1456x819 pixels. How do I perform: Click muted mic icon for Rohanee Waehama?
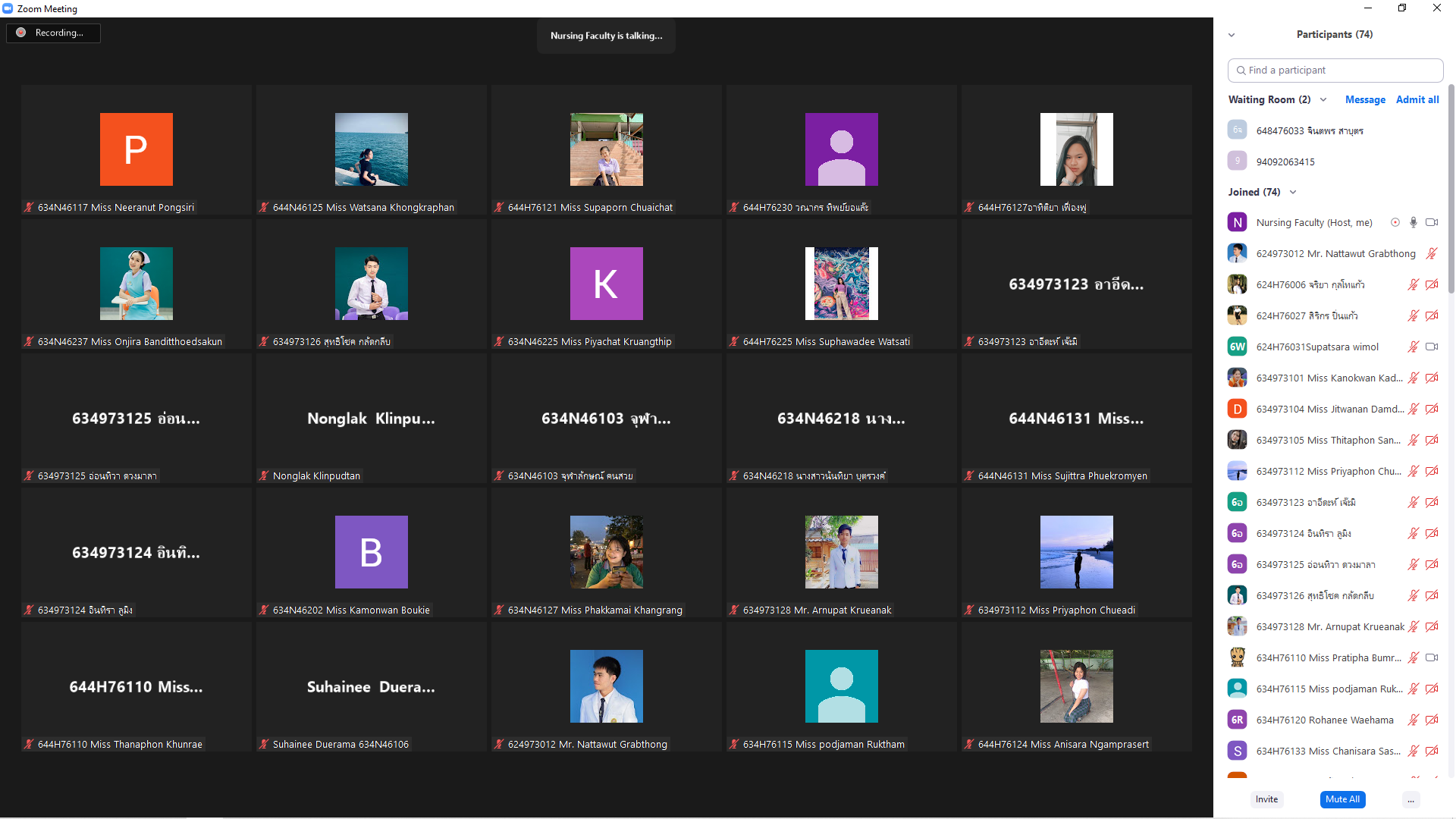pyautogui.click(x=1414, y=720)
